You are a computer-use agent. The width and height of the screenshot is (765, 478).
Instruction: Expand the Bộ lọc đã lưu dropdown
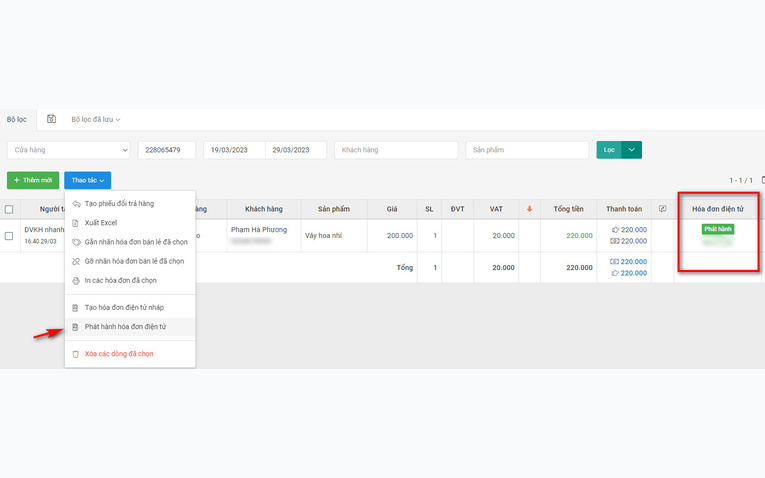click(x=96, y=120)
